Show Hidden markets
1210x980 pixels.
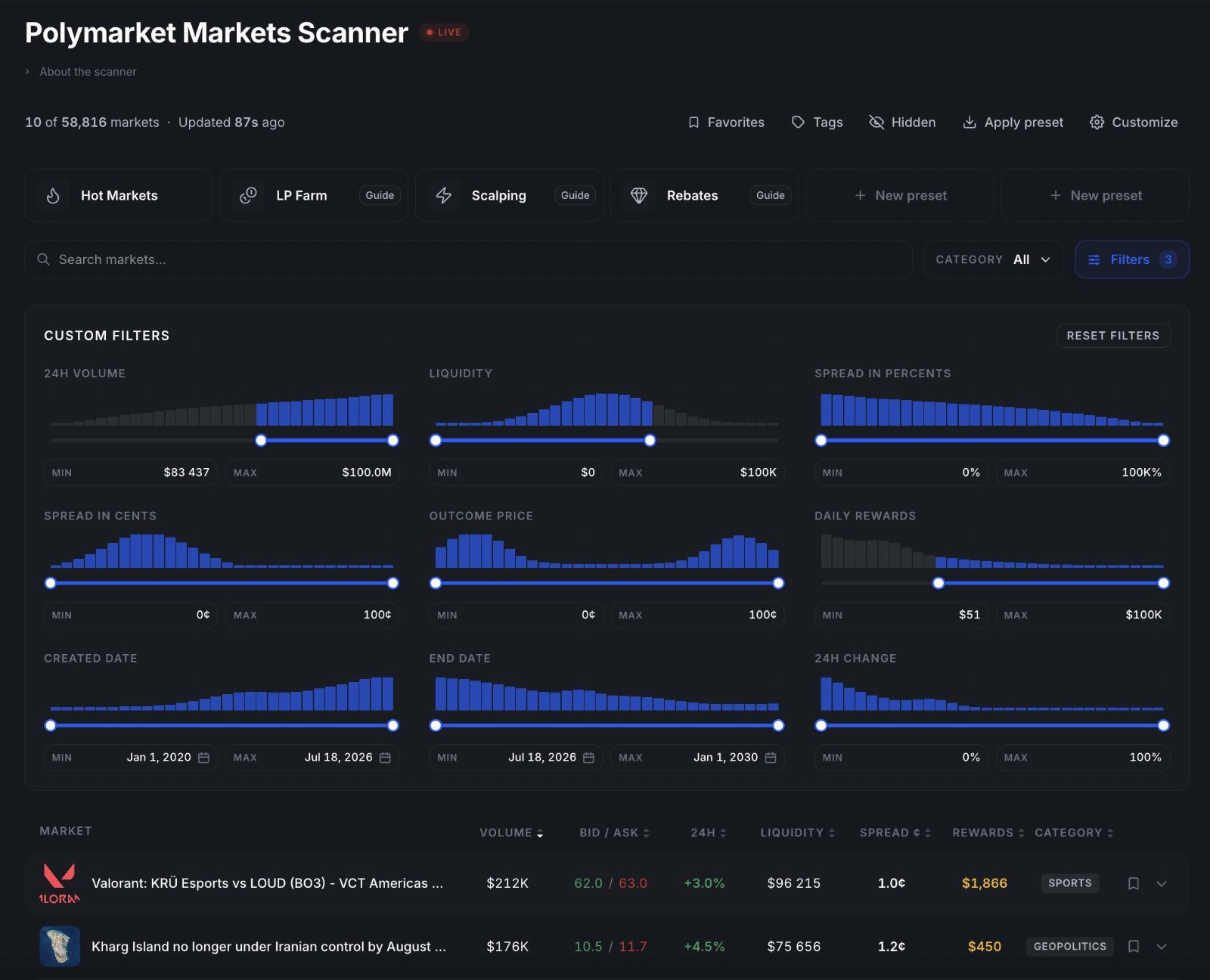902,122
